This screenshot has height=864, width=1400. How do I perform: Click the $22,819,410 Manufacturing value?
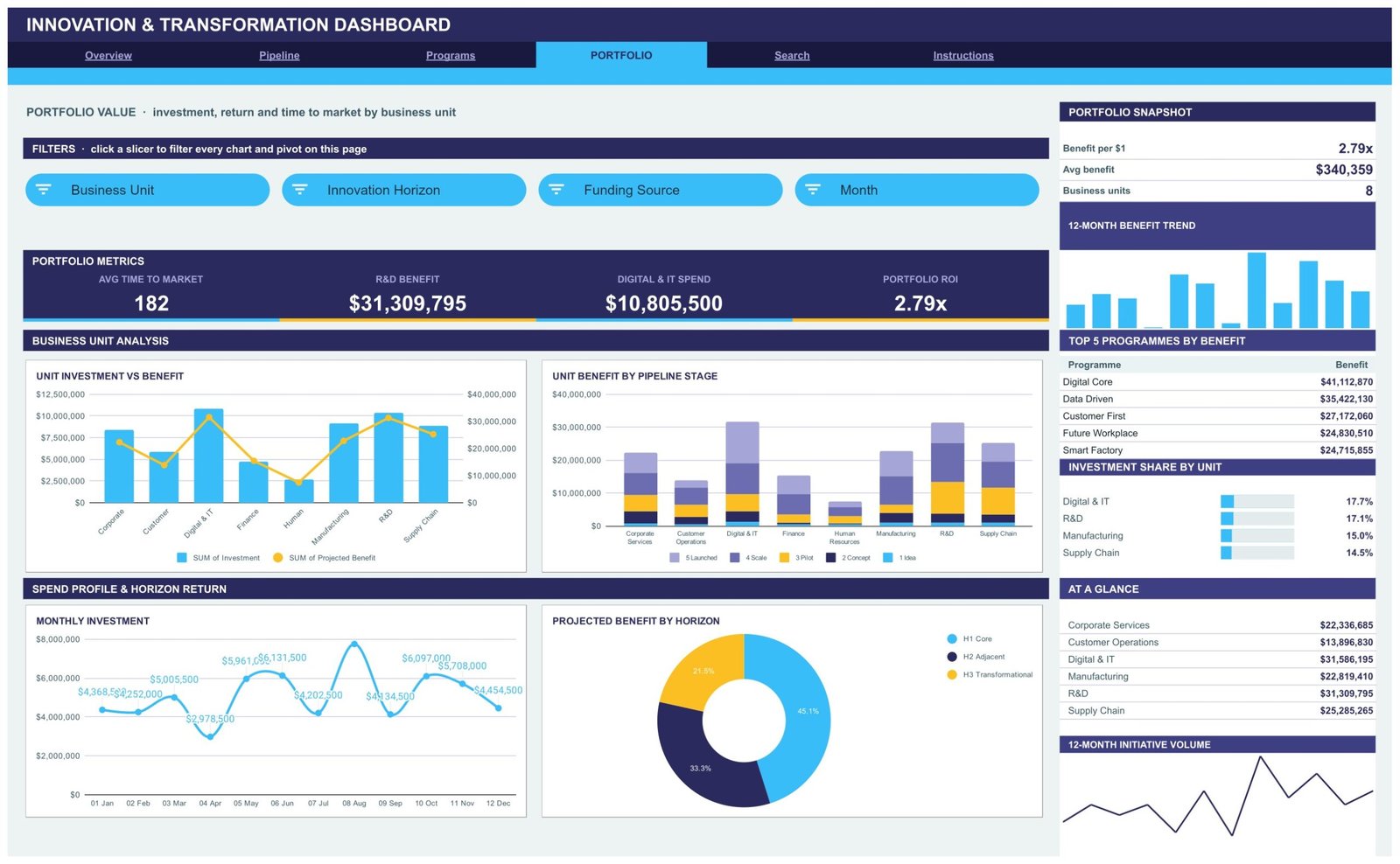[x=1347, y=676]
